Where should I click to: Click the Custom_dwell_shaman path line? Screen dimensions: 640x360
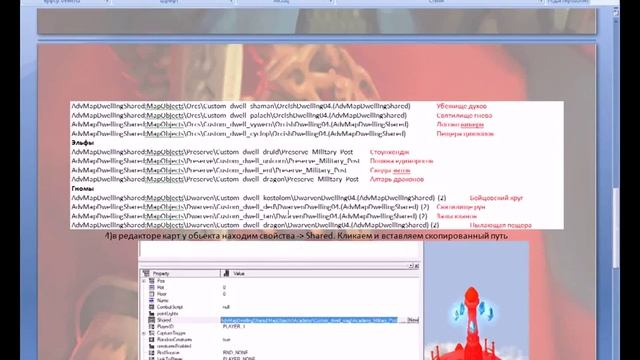pyautogui.click(x=241, y=106)
